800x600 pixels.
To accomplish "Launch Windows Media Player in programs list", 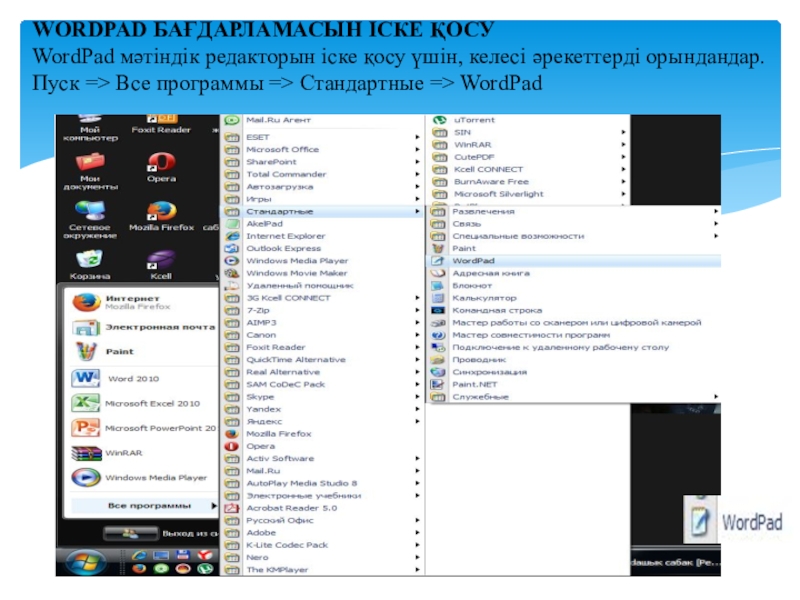I will click(x=322, y=261).
